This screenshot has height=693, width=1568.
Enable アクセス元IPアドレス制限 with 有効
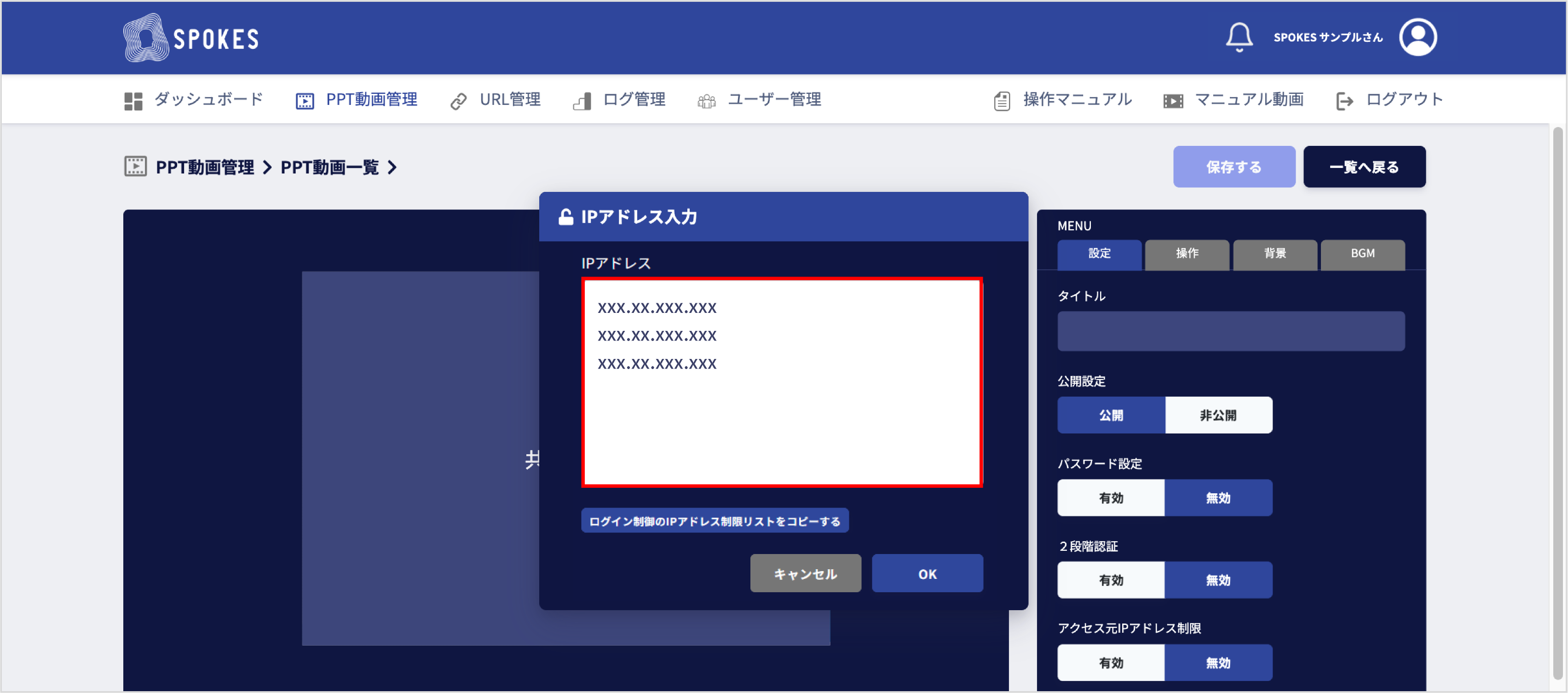pyautogui.click(x=1111, y=663)
